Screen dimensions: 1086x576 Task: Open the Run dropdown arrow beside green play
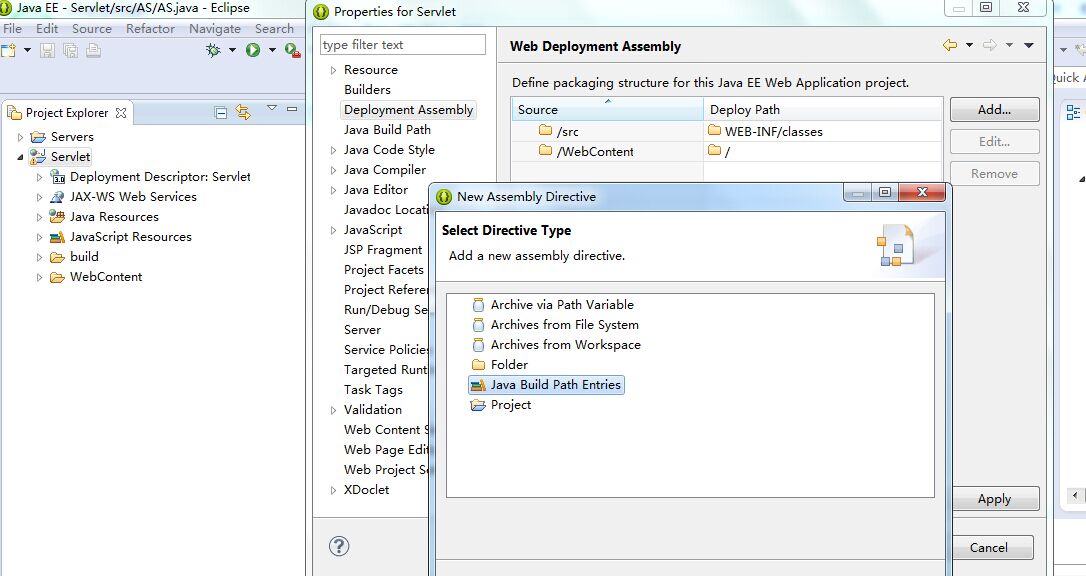click(272, 50)
